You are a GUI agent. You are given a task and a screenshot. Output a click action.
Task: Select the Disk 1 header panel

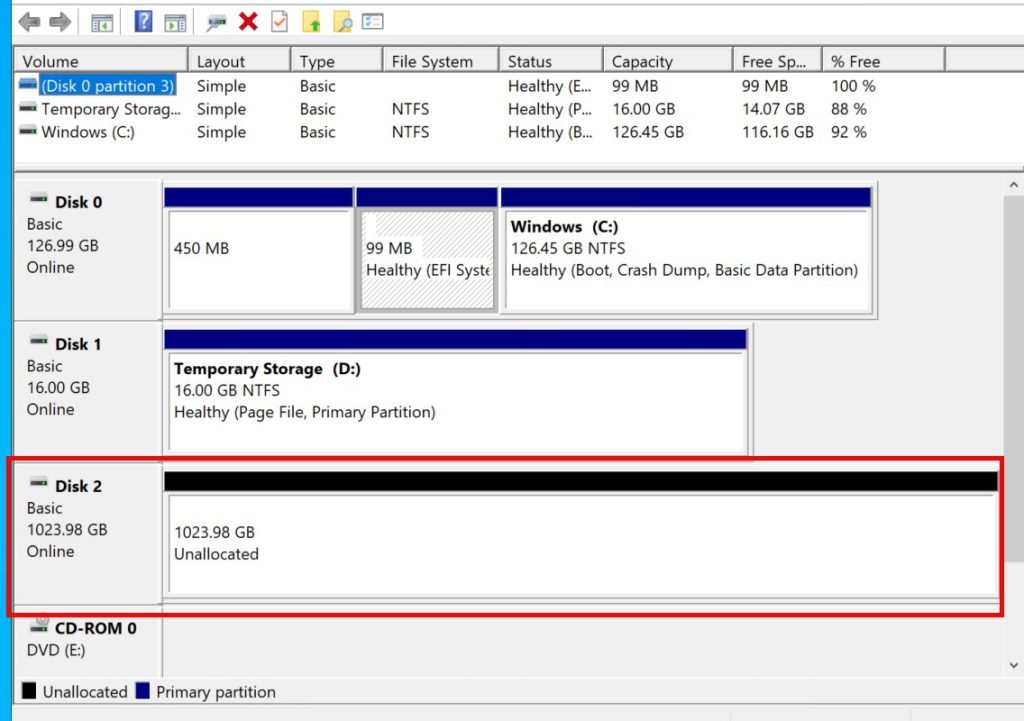(x=88, y=391)
